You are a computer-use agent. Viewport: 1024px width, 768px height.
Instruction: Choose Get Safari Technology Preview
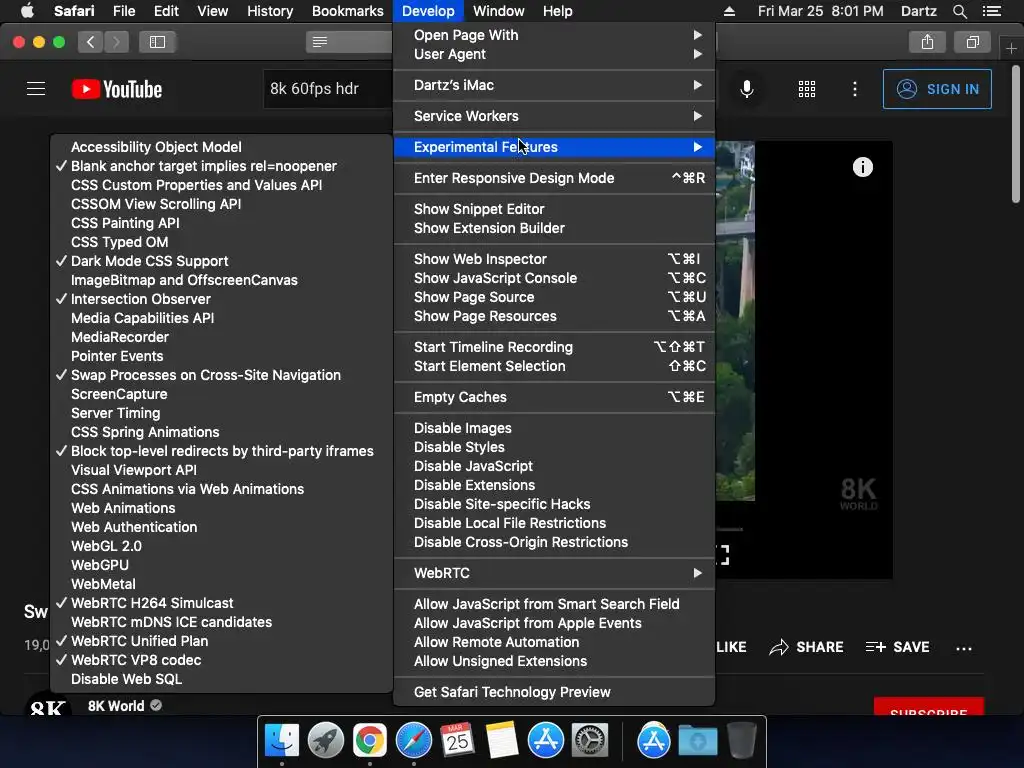tap(554, 692)
